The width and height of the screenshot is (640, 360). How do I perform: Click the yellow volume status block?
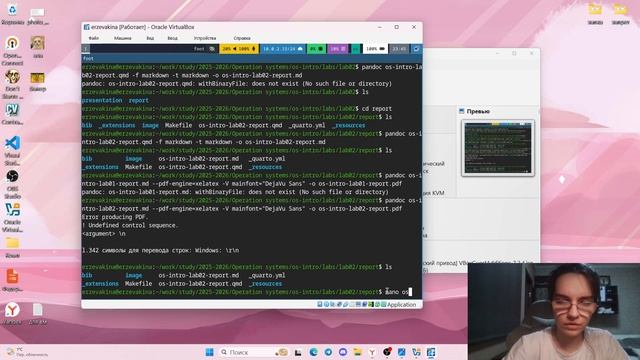[239, 49]
